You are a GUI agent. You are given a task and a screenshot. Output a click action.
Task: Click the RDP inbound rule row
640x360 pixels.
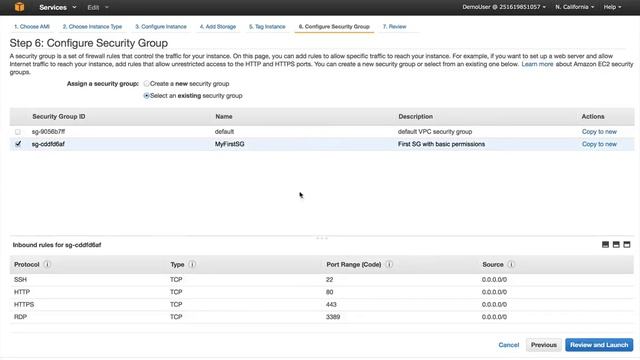(x=322, y=317)
